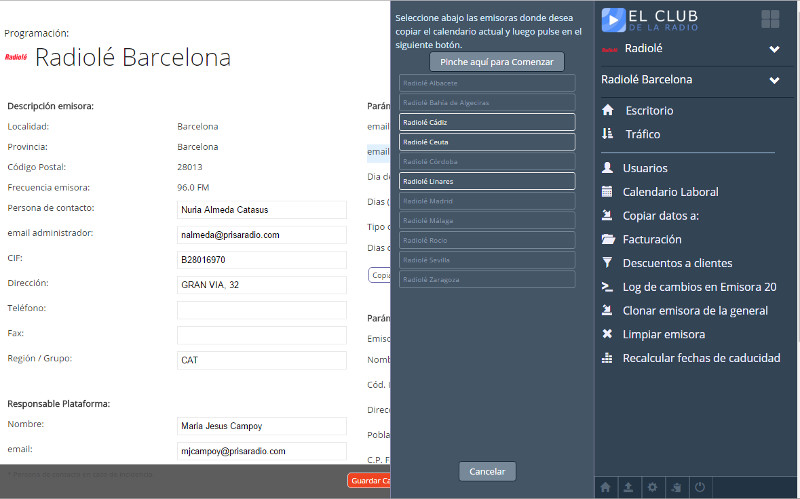The width and height of the screenshot is (800, 499).
Task: Deselect Radiolé Ceuta station
Action: [x=487, y=142]
